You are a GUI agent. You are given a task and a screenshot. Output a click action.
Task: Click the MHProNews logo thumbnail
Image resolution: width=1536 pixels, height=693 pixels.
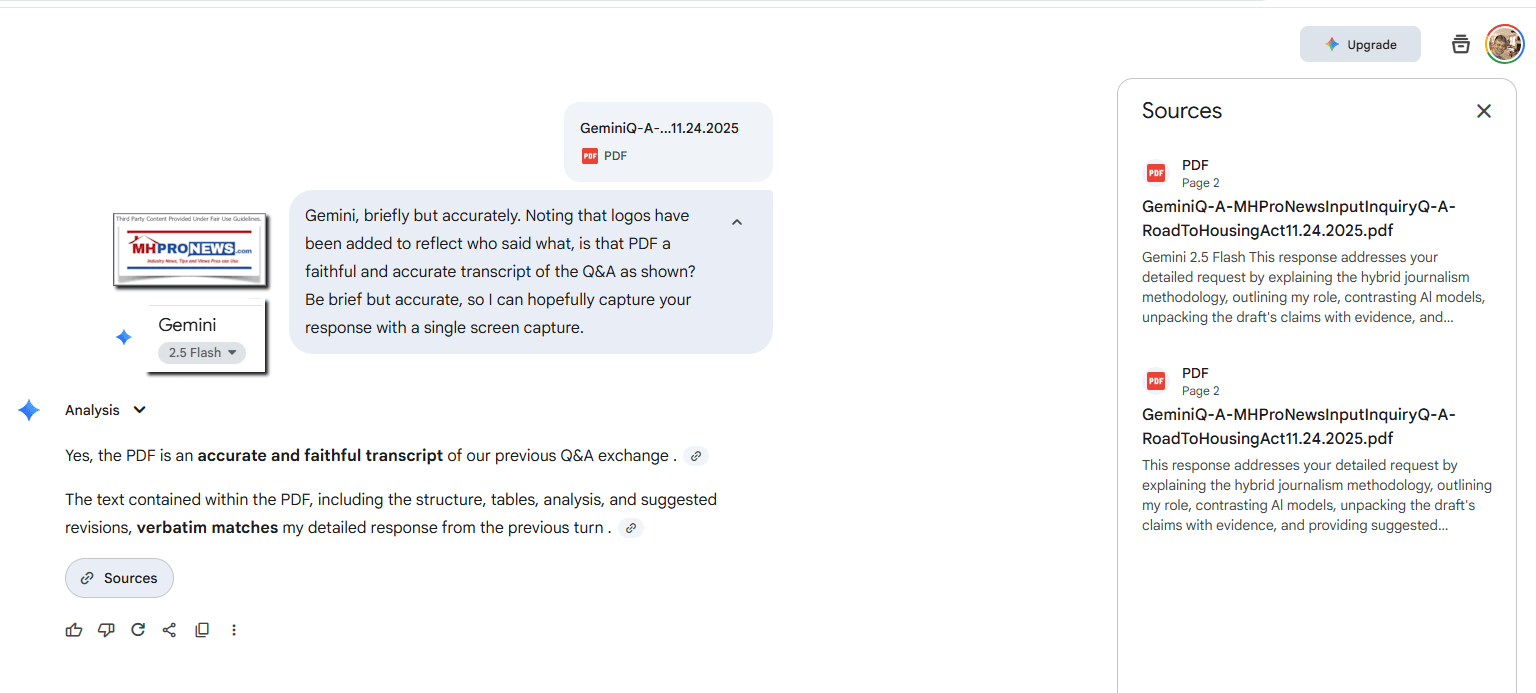[x=189, y=249]
